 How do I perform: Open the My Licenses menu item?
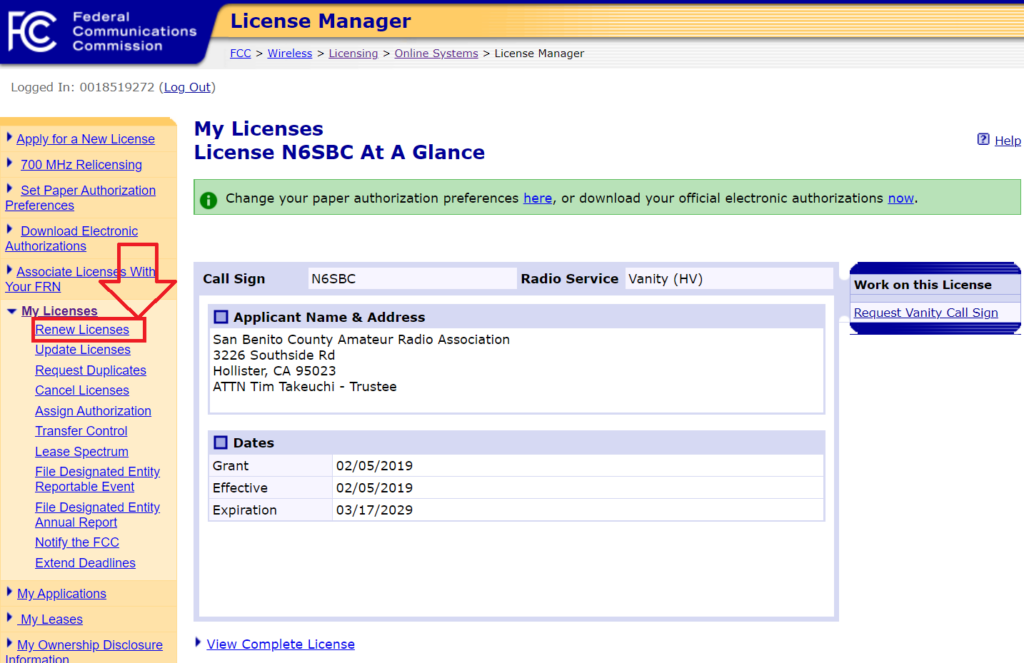tap(59, 311)
